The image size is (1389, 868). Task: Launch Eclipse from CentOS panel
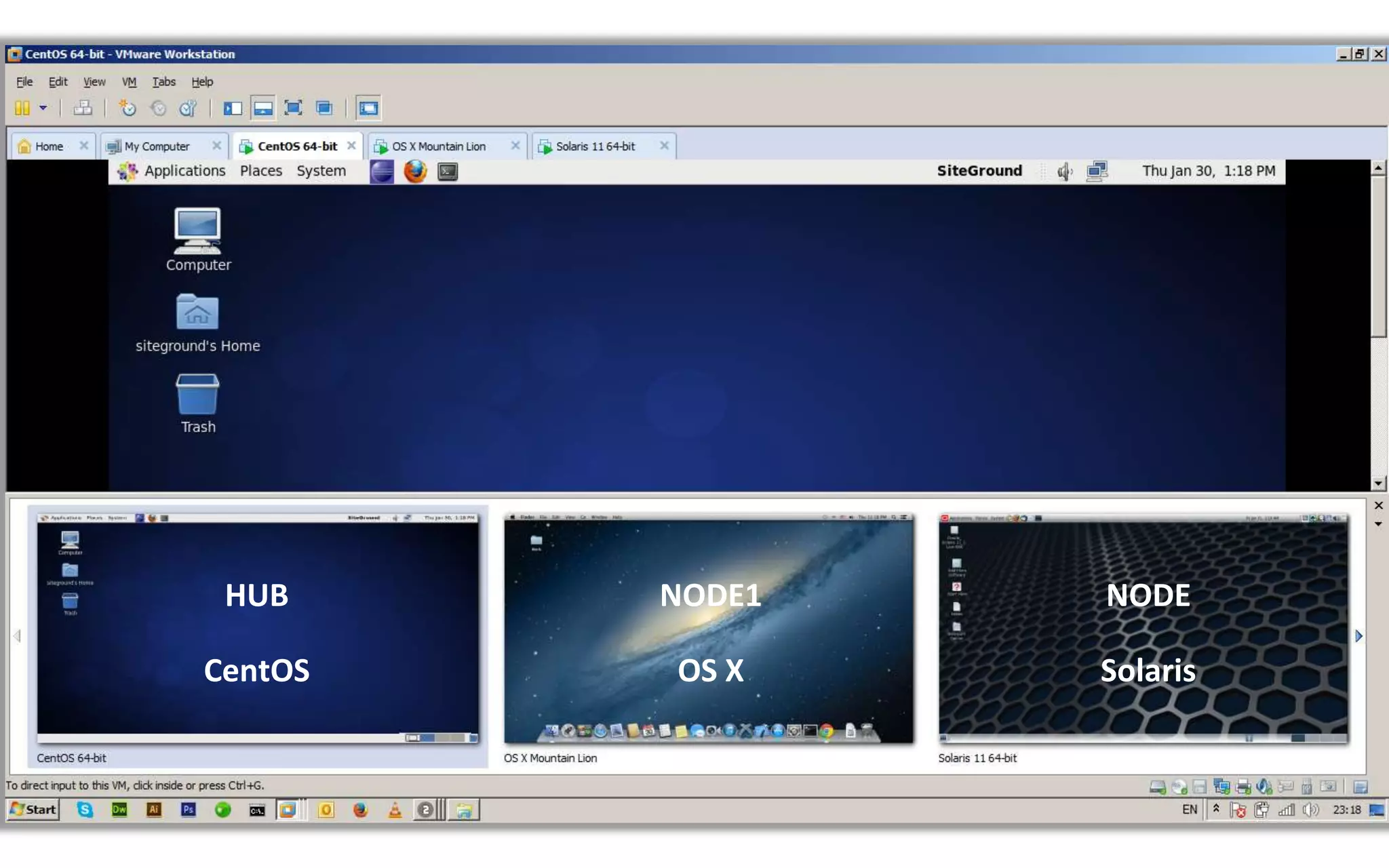(x=382, y=171)
